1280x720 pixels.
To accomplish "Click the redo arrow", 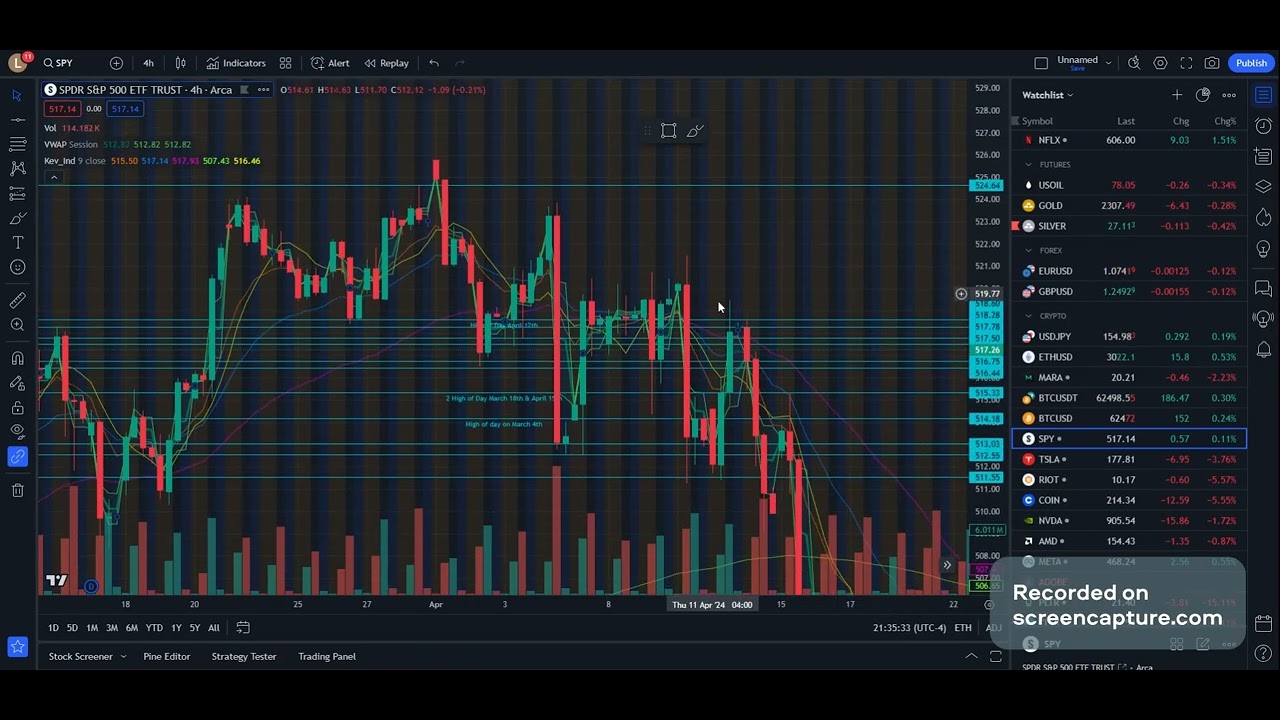I will 460,63.
